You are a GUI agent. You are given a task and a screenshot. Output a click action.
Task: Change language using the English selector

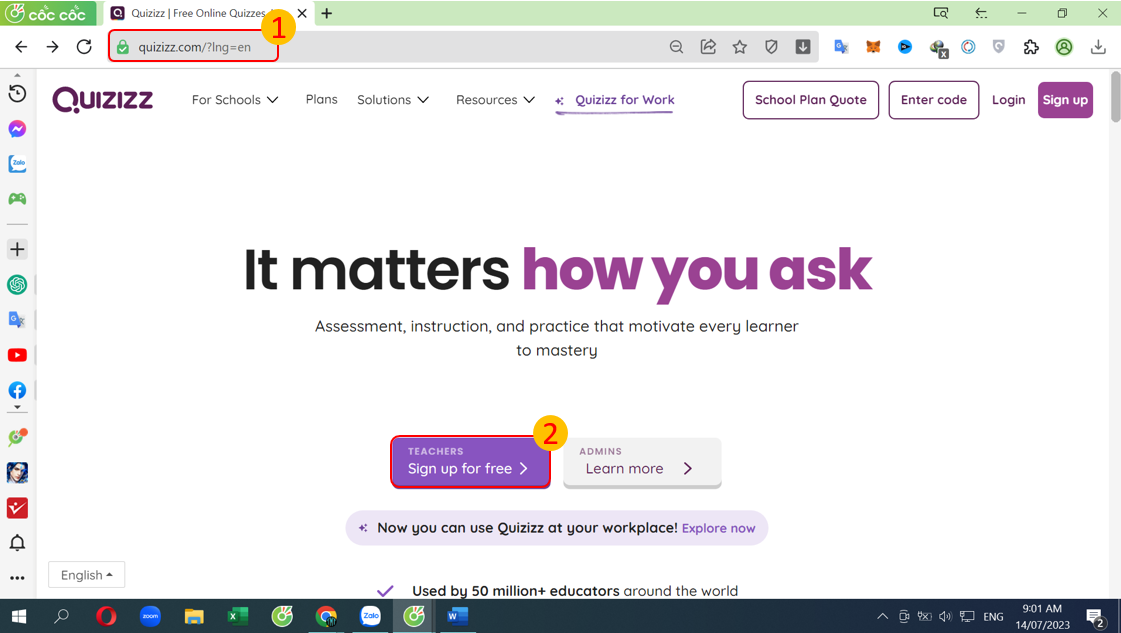click(87, 575)
